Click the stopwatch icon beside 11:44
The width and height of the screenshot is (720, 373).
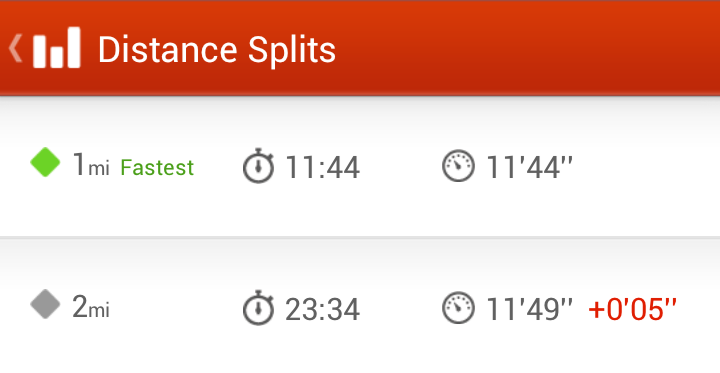click(258, 166)
